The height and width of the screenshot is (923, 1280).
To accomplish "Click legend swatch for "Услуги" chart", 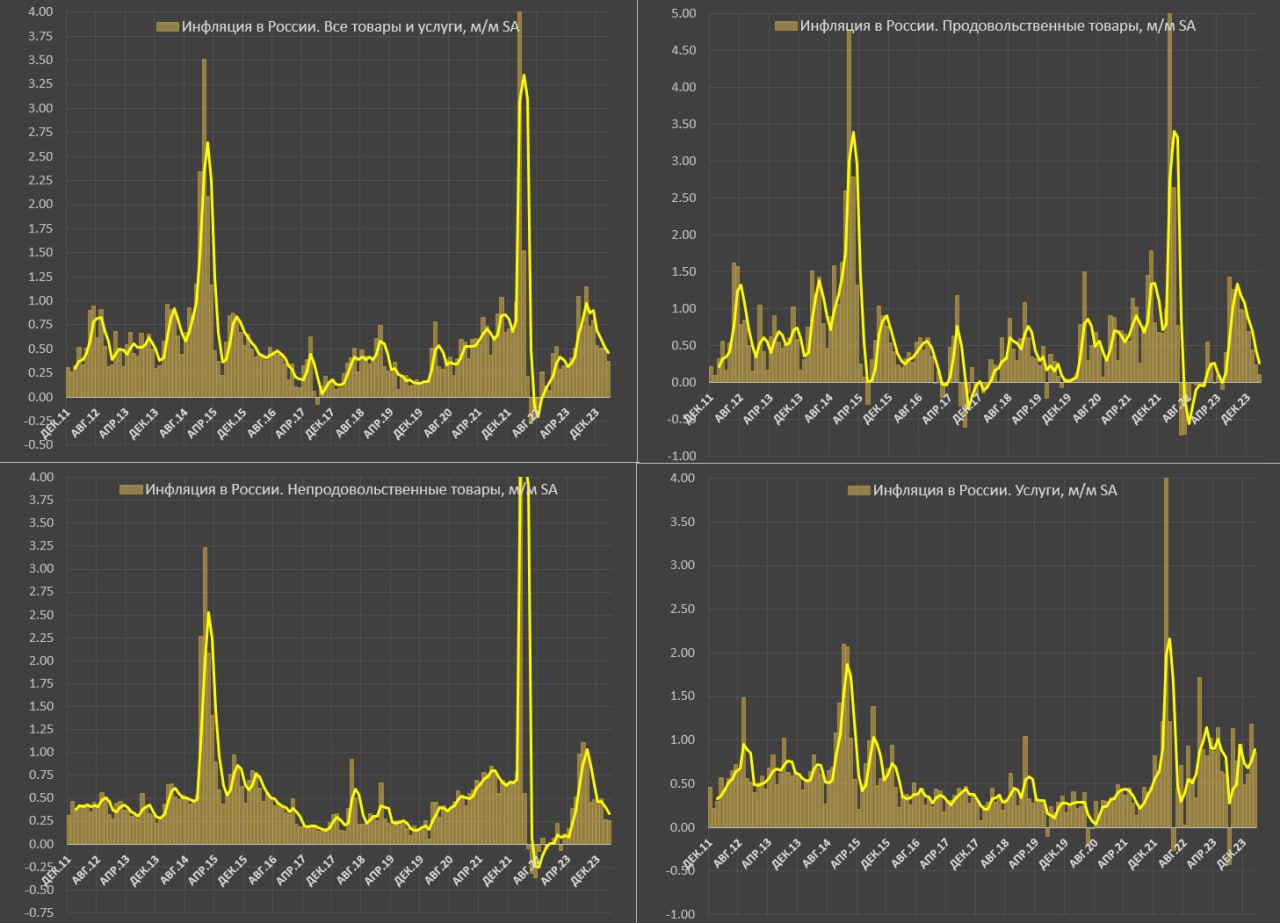I will click(x=858, y=491).
